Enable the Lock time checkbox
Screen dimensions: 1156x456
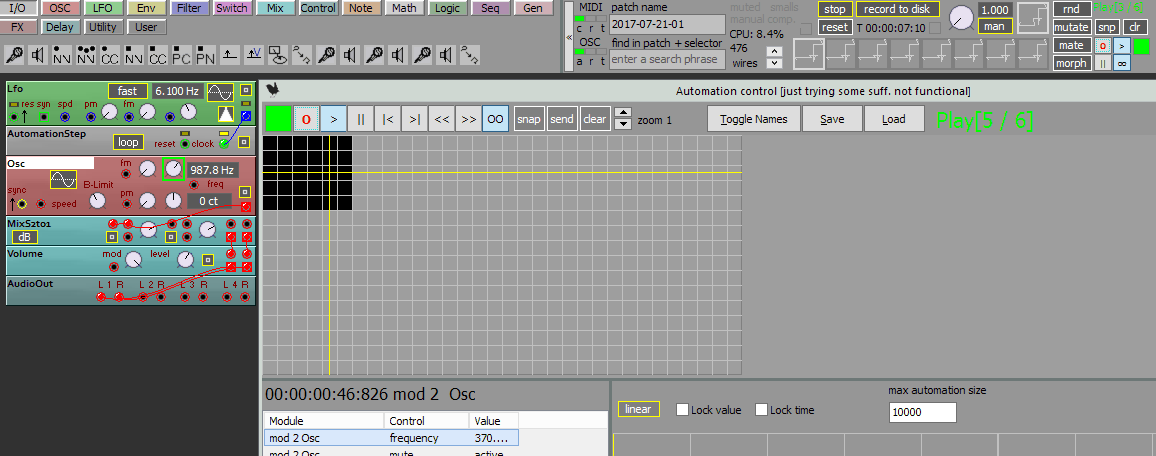[x=762, y=410]
